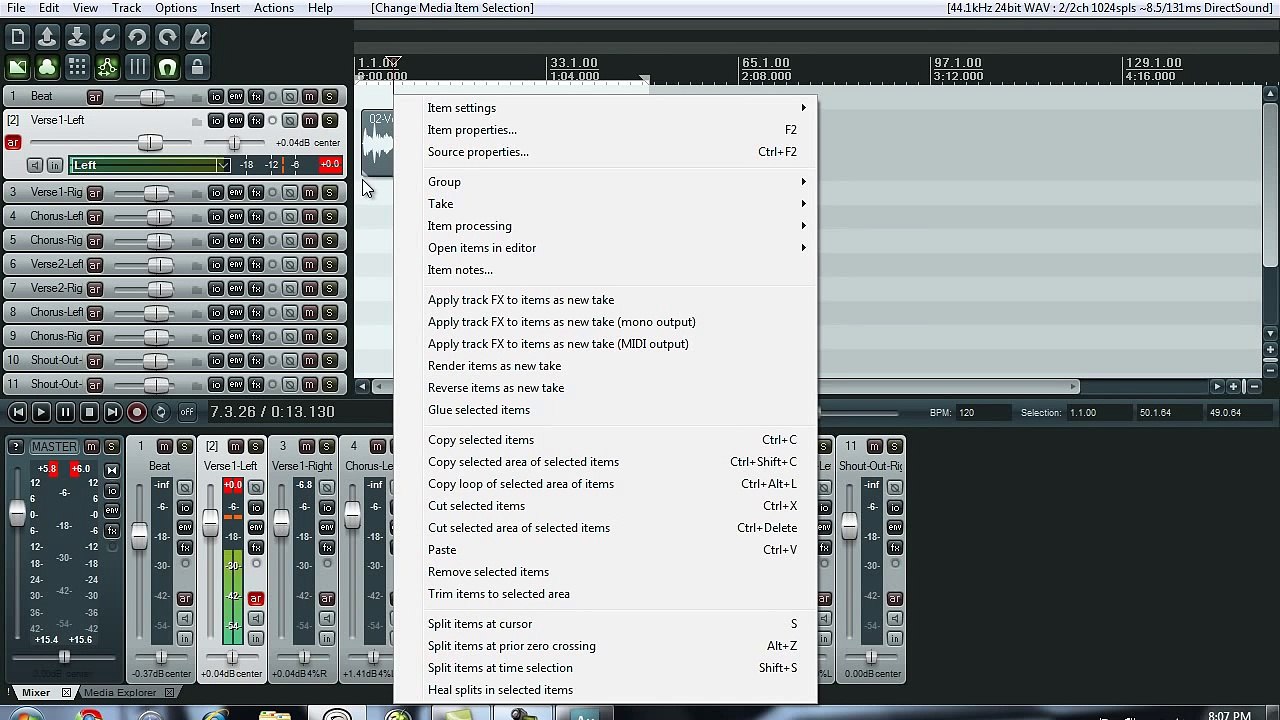Click the Open Project toolbar icon
Screen dimensions: 1280x720
click(47, 38)
